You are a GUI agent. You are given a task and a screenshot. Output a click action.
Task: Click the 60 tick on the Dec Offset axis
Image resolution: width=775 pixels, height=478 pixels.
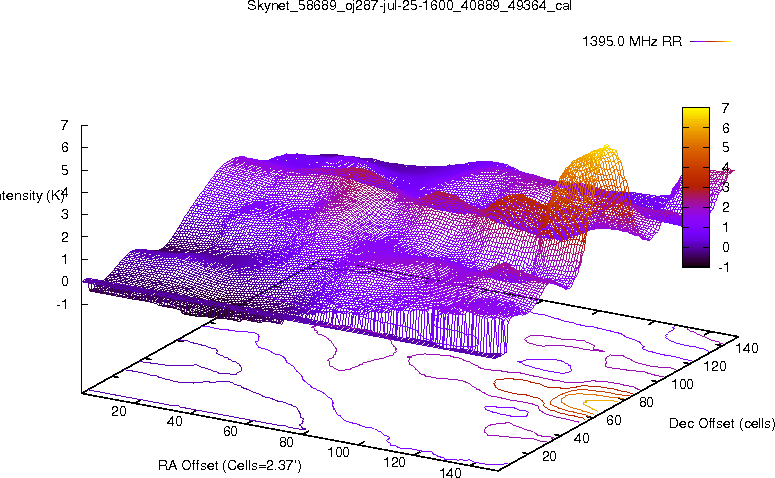tap(614, 420)
